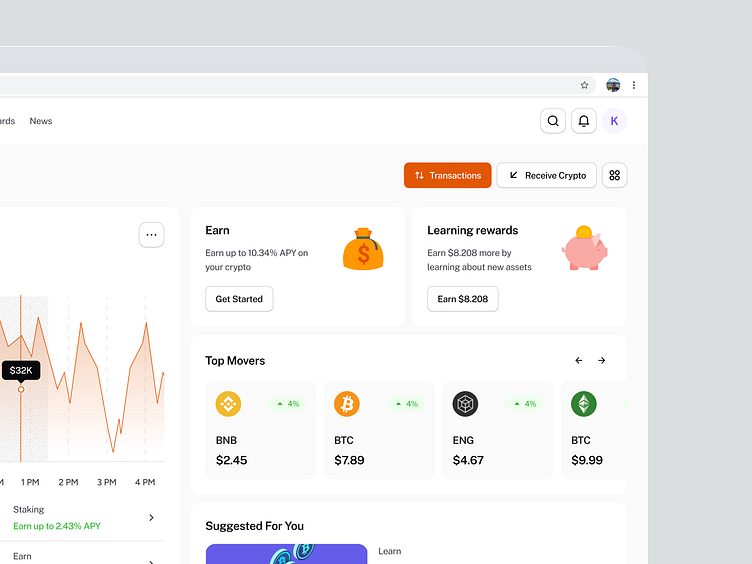Click the Suggested For You heading
This screenshot has height=564, width=752.
[x=255, y=526]
